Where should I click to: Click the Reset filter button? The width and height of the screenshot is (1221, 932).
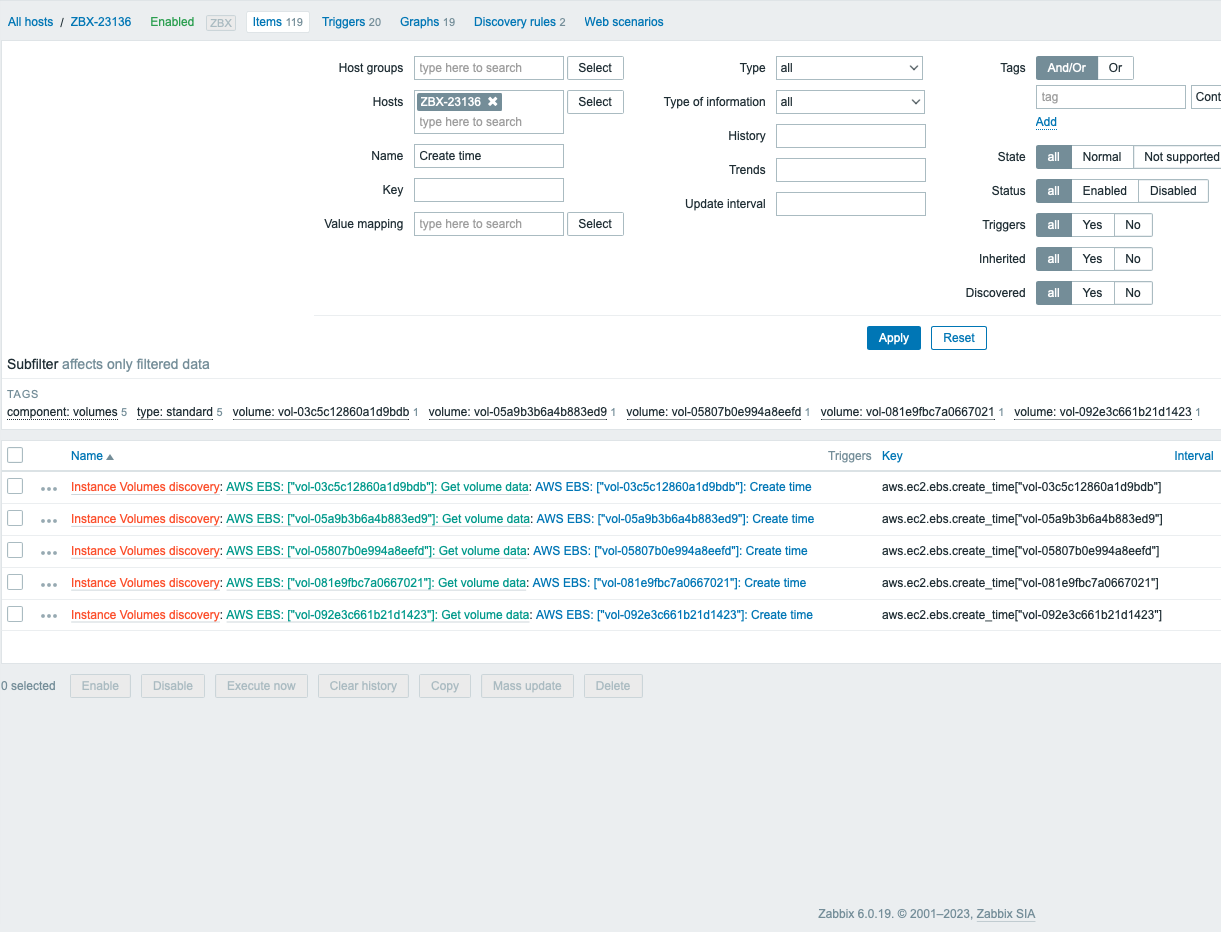(x=958, y=338)
